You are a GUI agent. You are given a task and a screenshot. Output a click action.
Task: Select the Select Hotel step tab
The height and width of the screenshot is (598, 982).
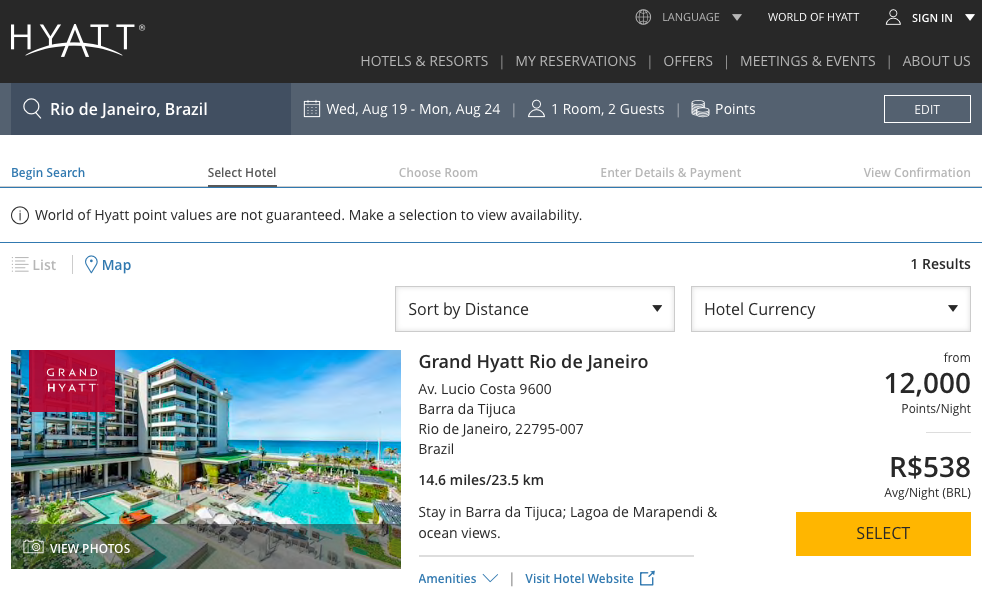click(242, 172)
